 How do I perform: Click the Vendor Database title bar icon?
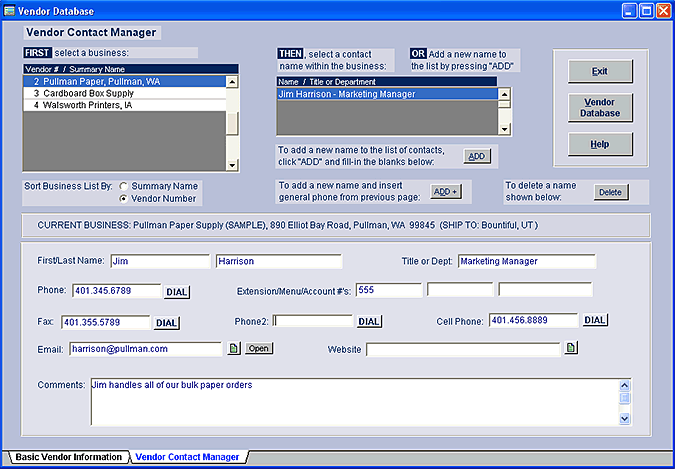(9, 11)
